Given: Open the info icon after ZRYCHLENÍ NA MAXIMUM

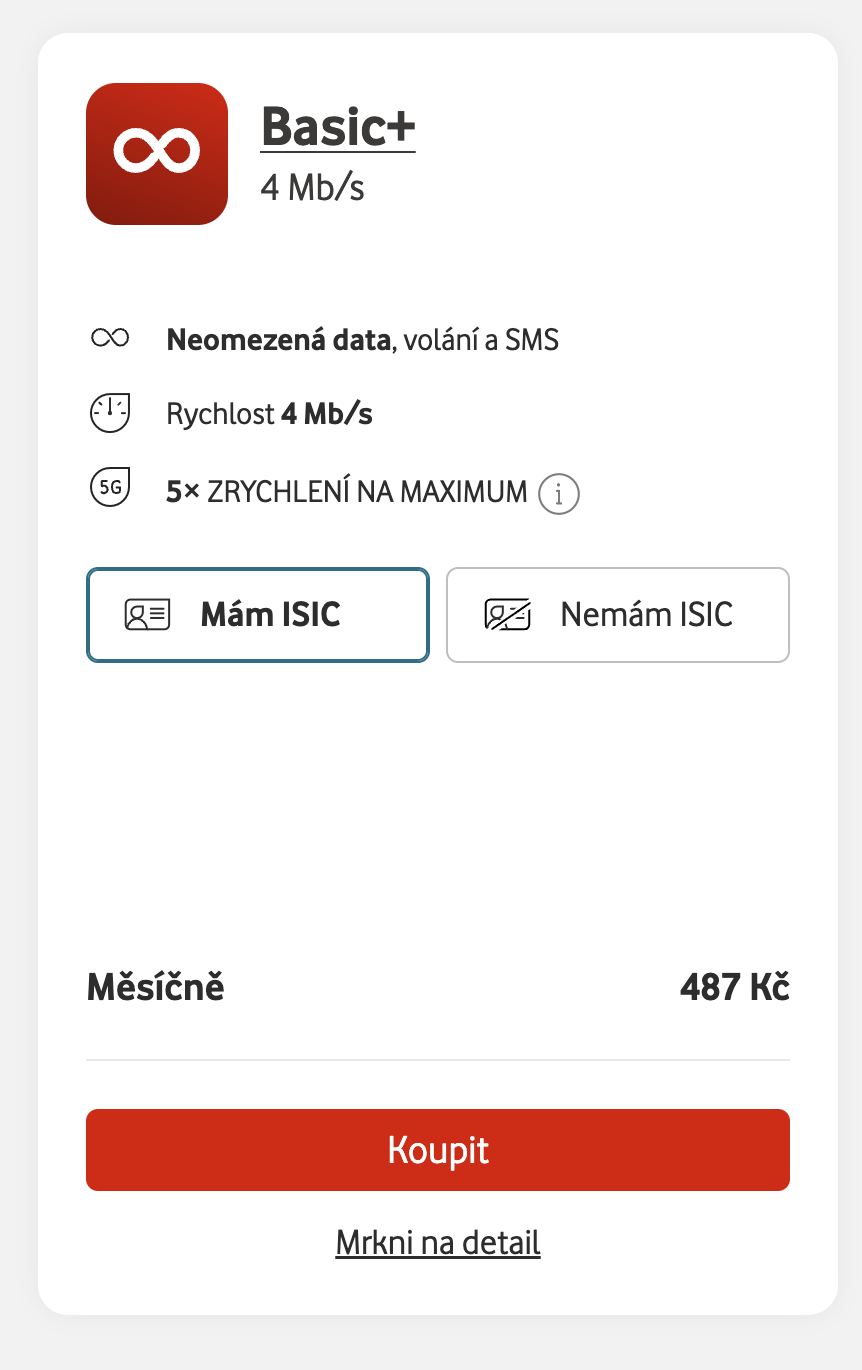Looking at the screenshot, I should pos(559,493).
